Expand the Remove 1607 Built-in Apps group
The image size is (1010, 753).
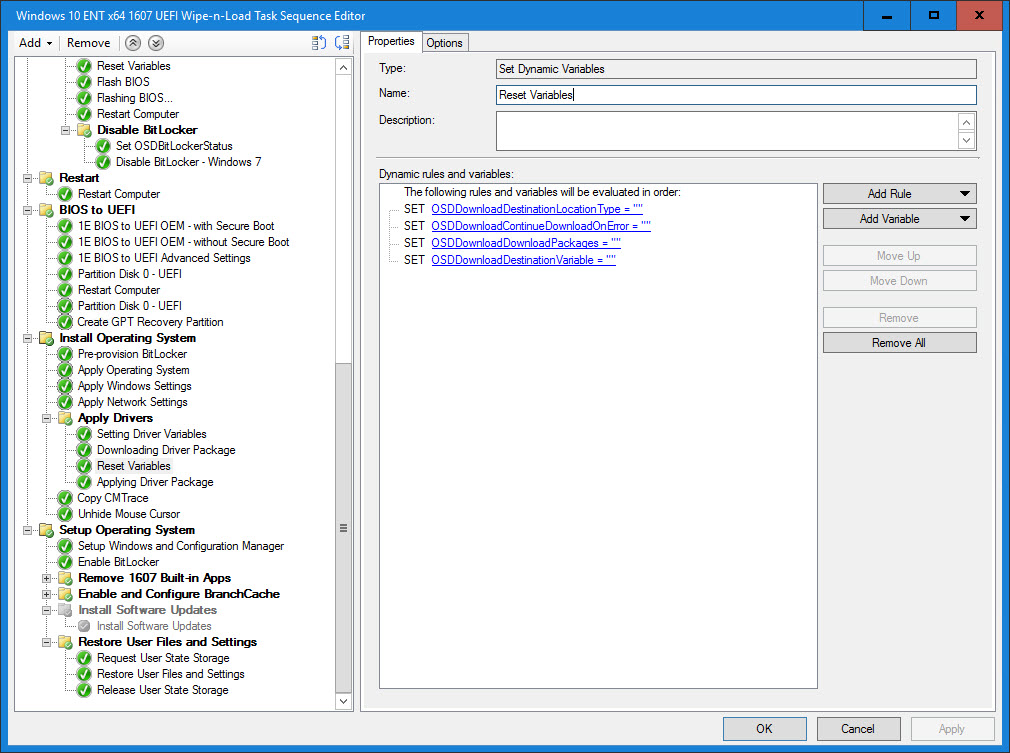(46, 578)
